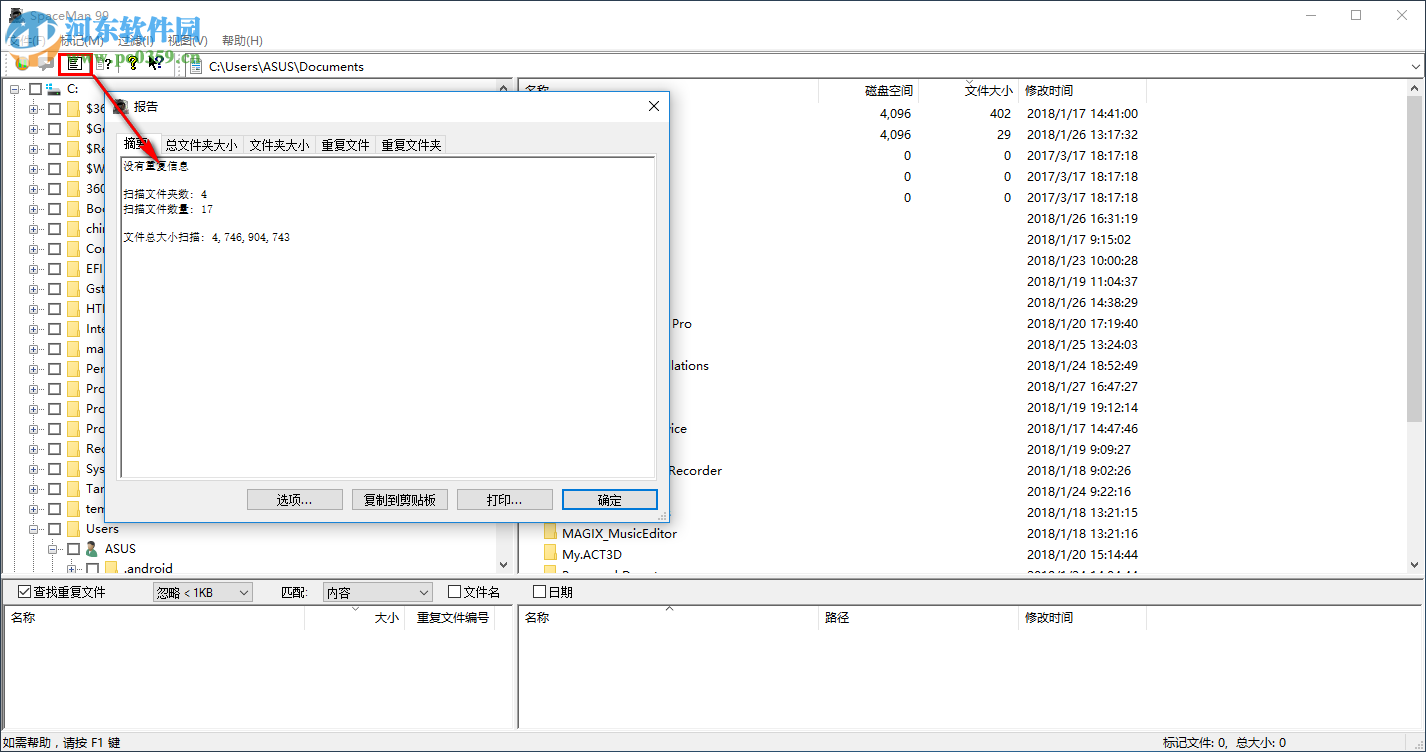Expand the 360 folder node
This screenshot has height=752, width=1426.
pyautogui.click(x=34, y=189)
